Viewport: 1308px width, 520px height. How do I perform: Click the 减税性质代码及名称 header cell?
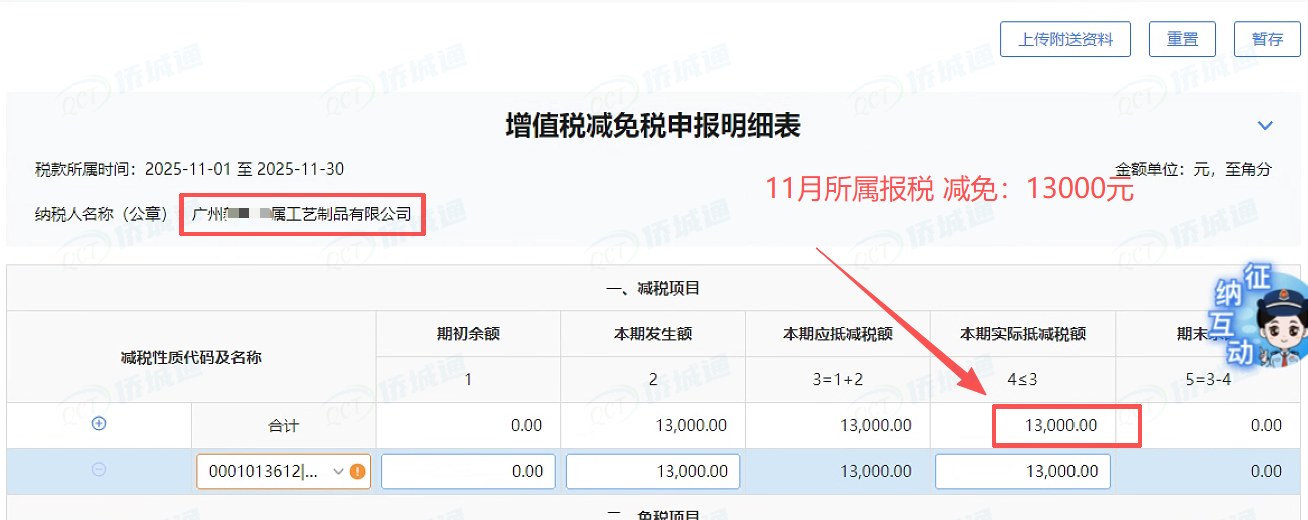tap(191, 357)
